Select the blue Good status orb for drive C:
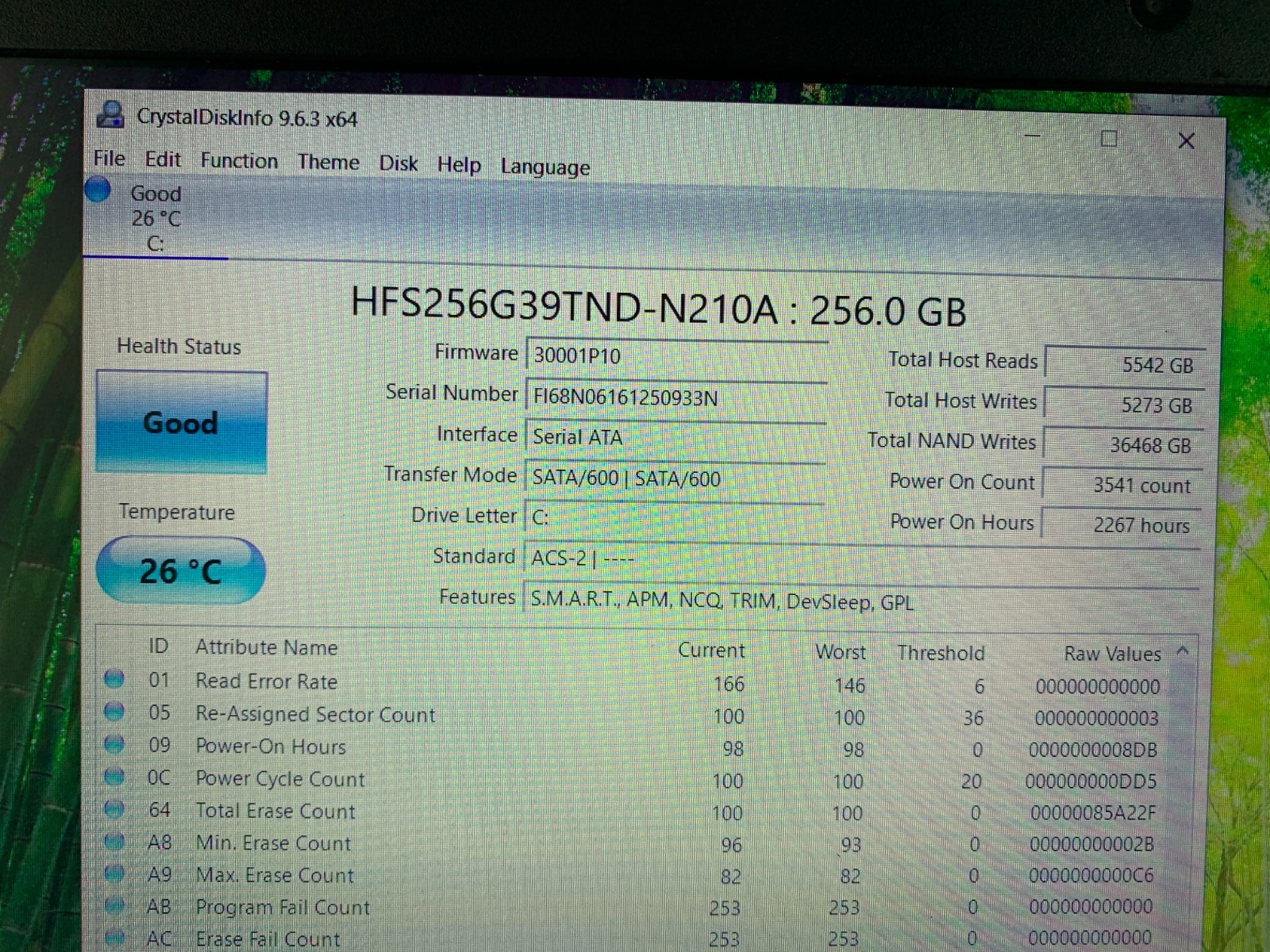Viewport: 1270px width, 952px height. click(98, 190)
